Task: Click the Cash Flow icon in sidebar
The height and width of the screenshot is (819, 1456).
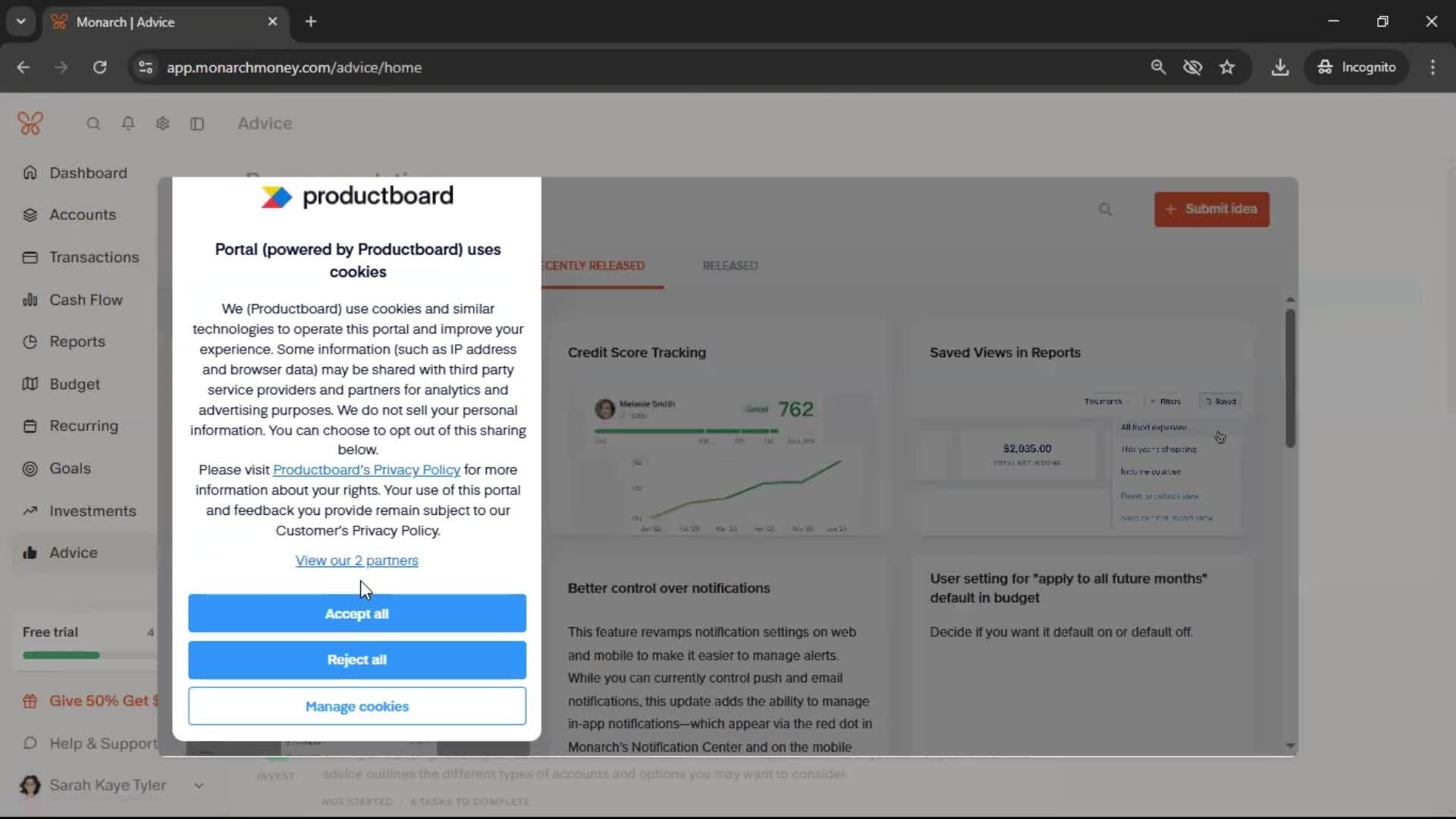Action: [x=30, y=300]
